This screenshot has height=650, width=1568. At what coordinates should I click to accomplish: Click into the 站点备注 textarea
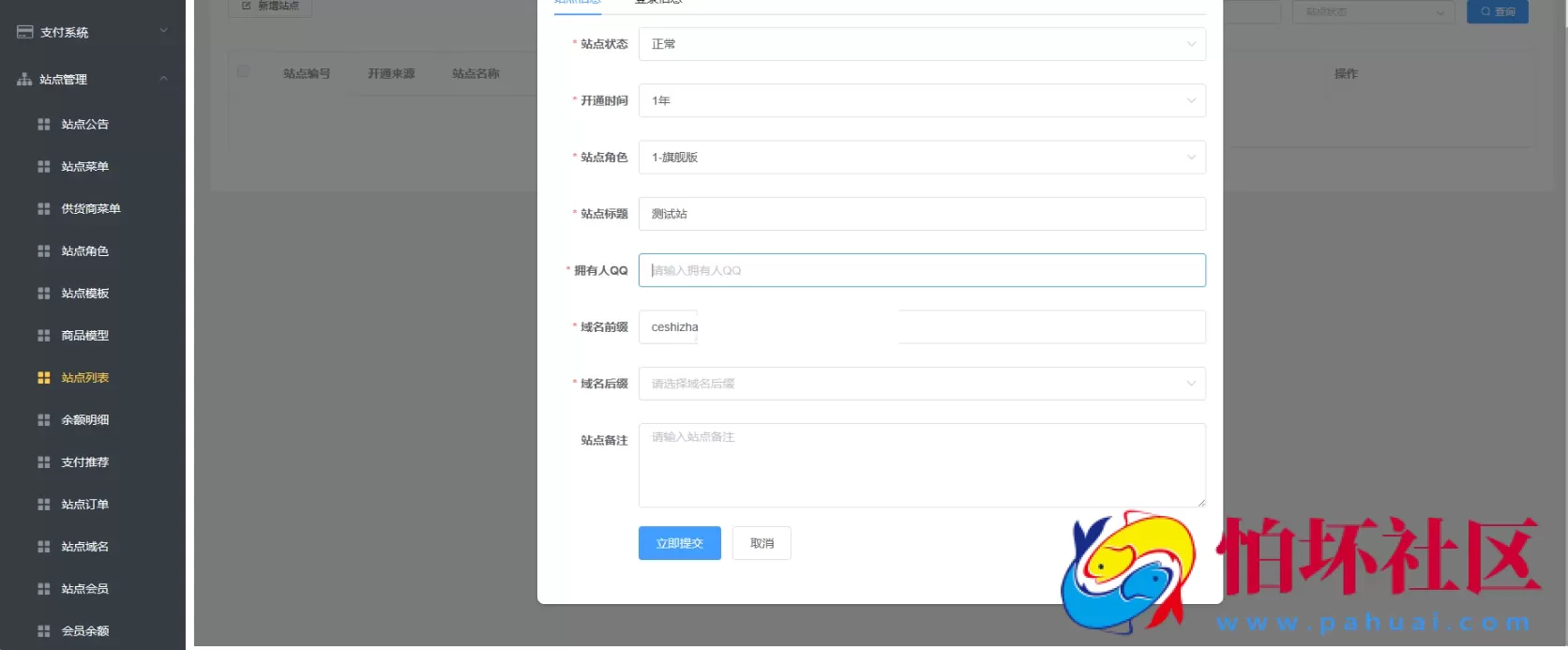[x=922, y=465]
